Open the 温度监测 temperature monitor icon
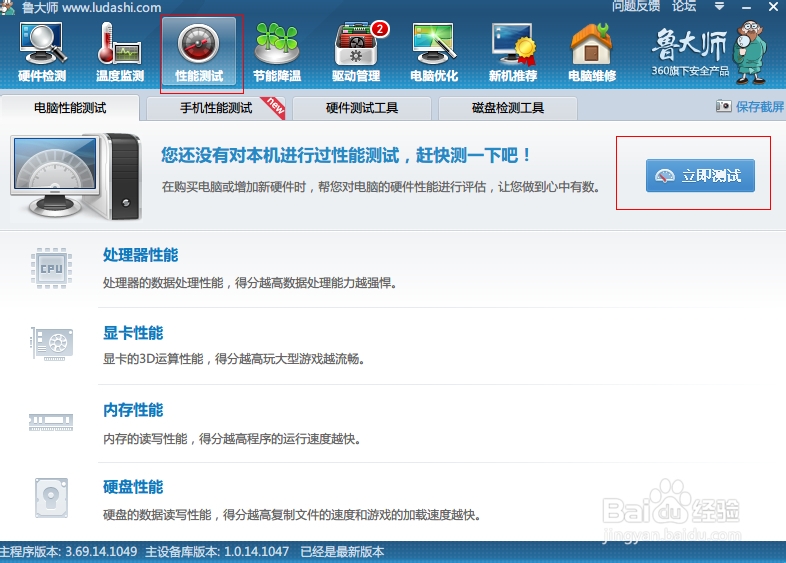Viewport: 786px width, 563px height. pos(120,53)
